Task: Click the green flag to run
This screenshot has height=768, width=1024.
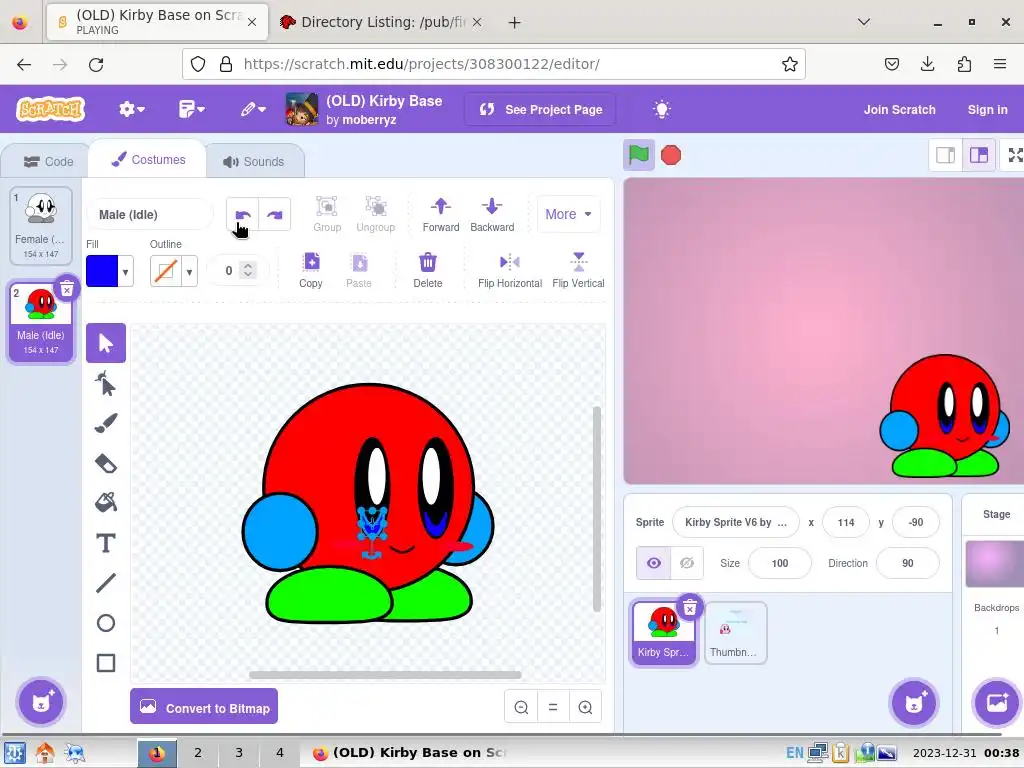Action: (639, 155)
